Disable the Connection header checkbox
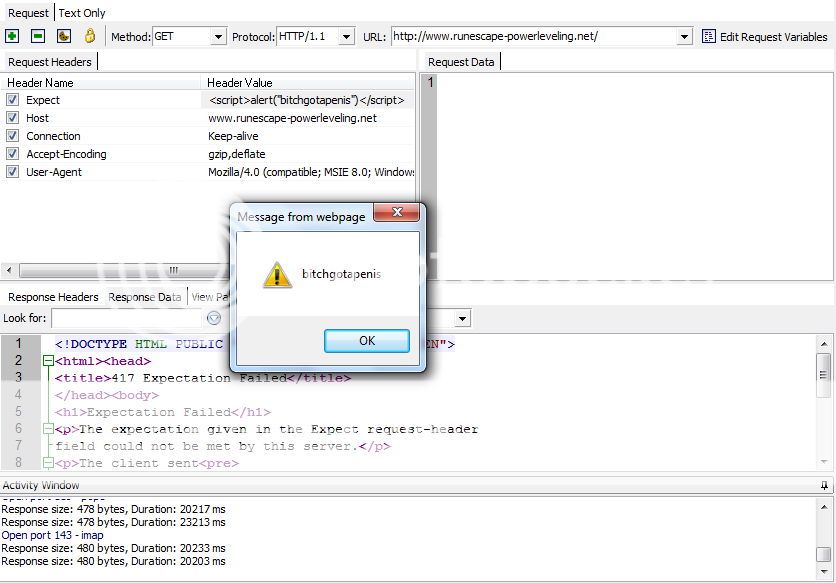This screenshot has width=836, height=583. tap(12, 136)
